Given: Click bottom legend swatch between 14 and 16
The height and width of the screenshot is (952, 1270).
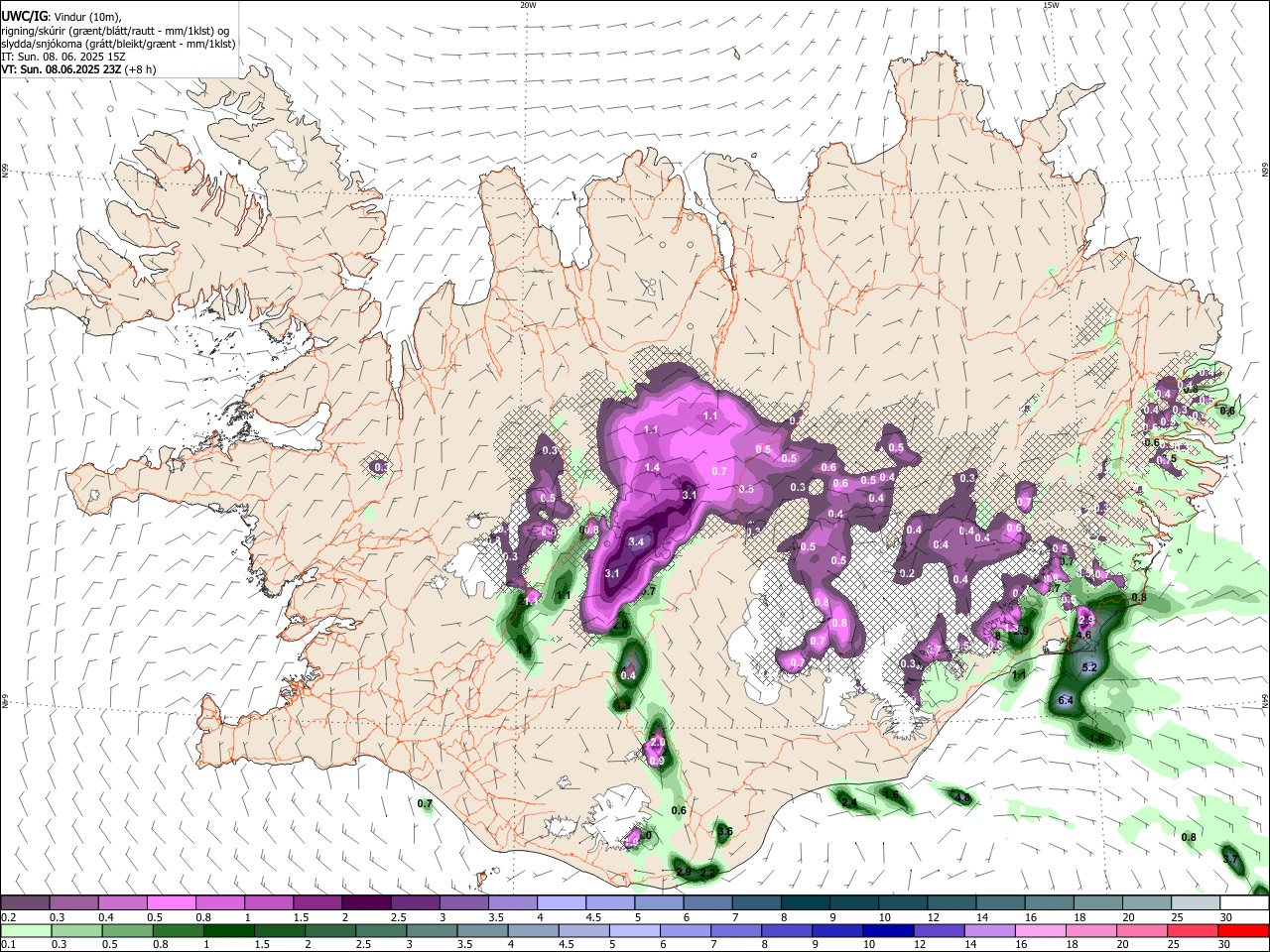Looking at the screenshot, I should 987,930.
